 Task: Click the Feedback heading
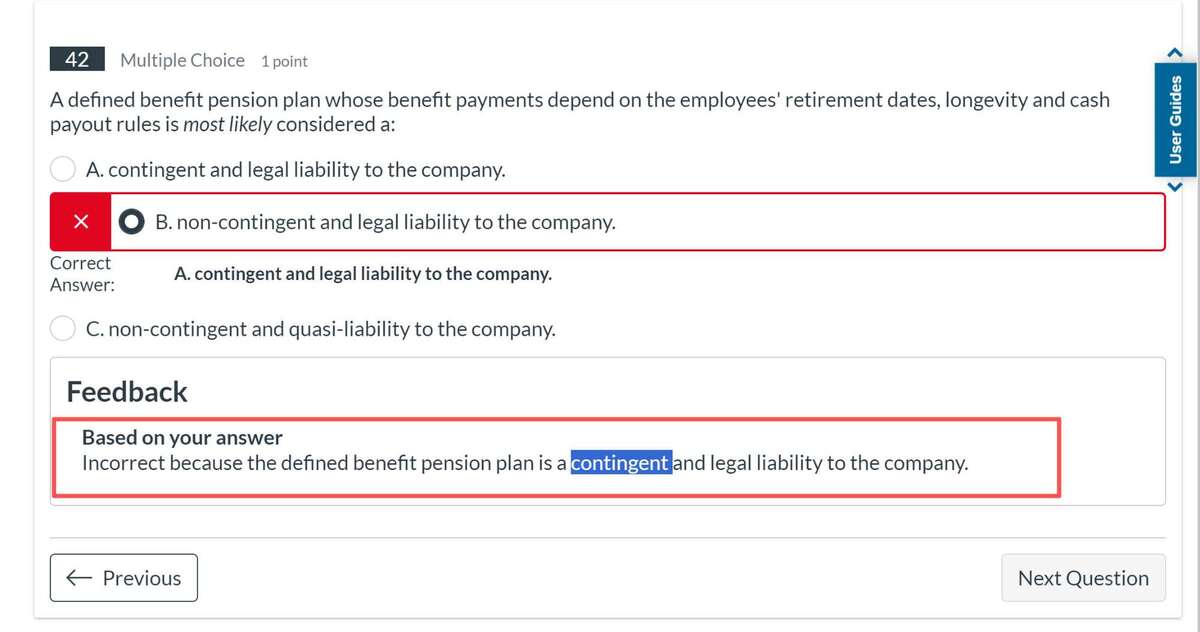pos(127,392)
